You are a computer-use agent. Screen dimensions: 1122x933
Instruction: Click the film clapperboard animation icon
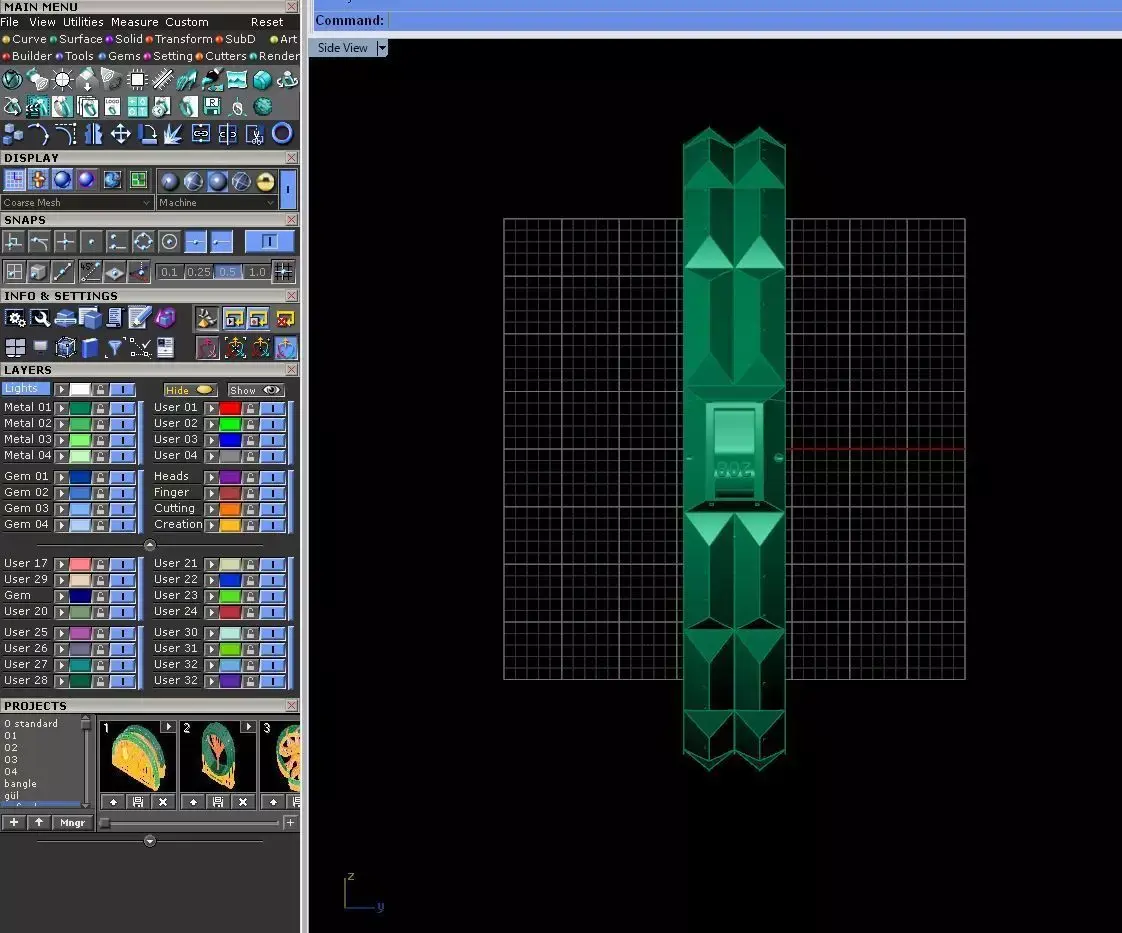click(x=37, y=107)
